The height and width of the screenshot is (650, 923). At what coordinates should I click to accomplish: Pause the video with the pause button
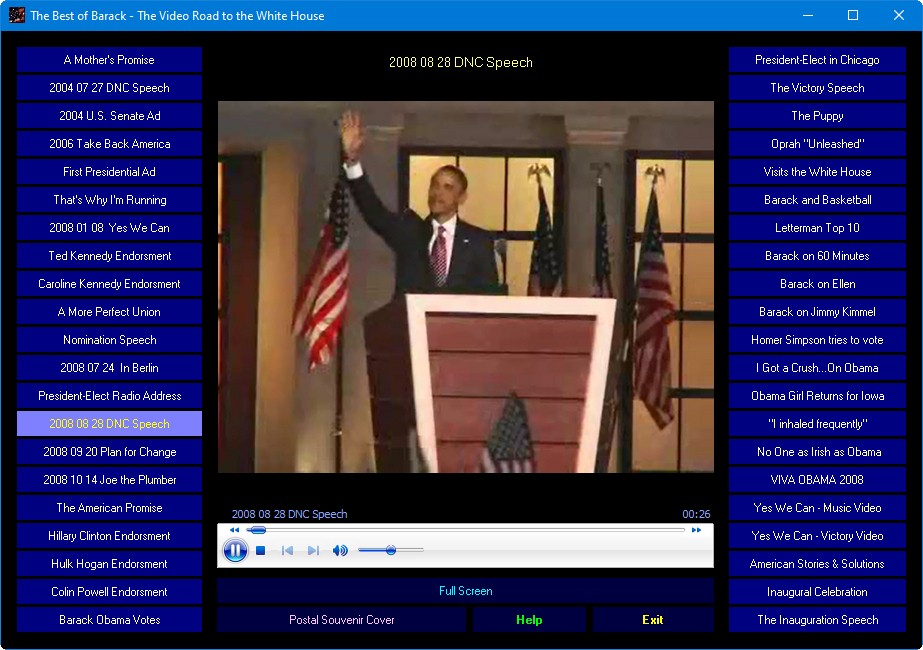[235, 550]
